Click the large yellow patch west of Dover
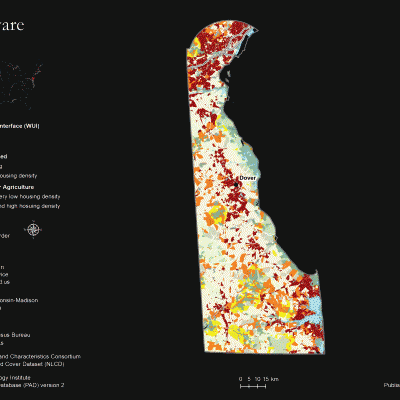Viewport: 400px width, 400px height. tap(218, 211)
